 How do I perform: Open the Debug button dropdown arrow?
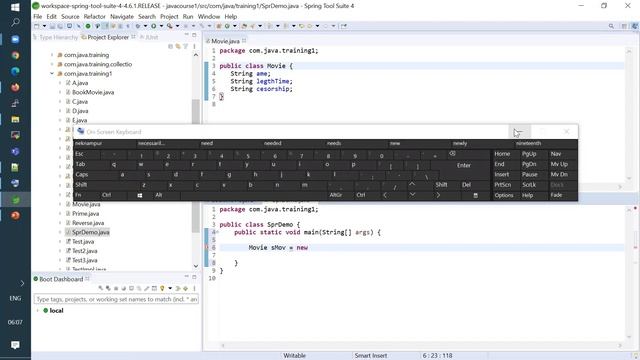[145, 26]
